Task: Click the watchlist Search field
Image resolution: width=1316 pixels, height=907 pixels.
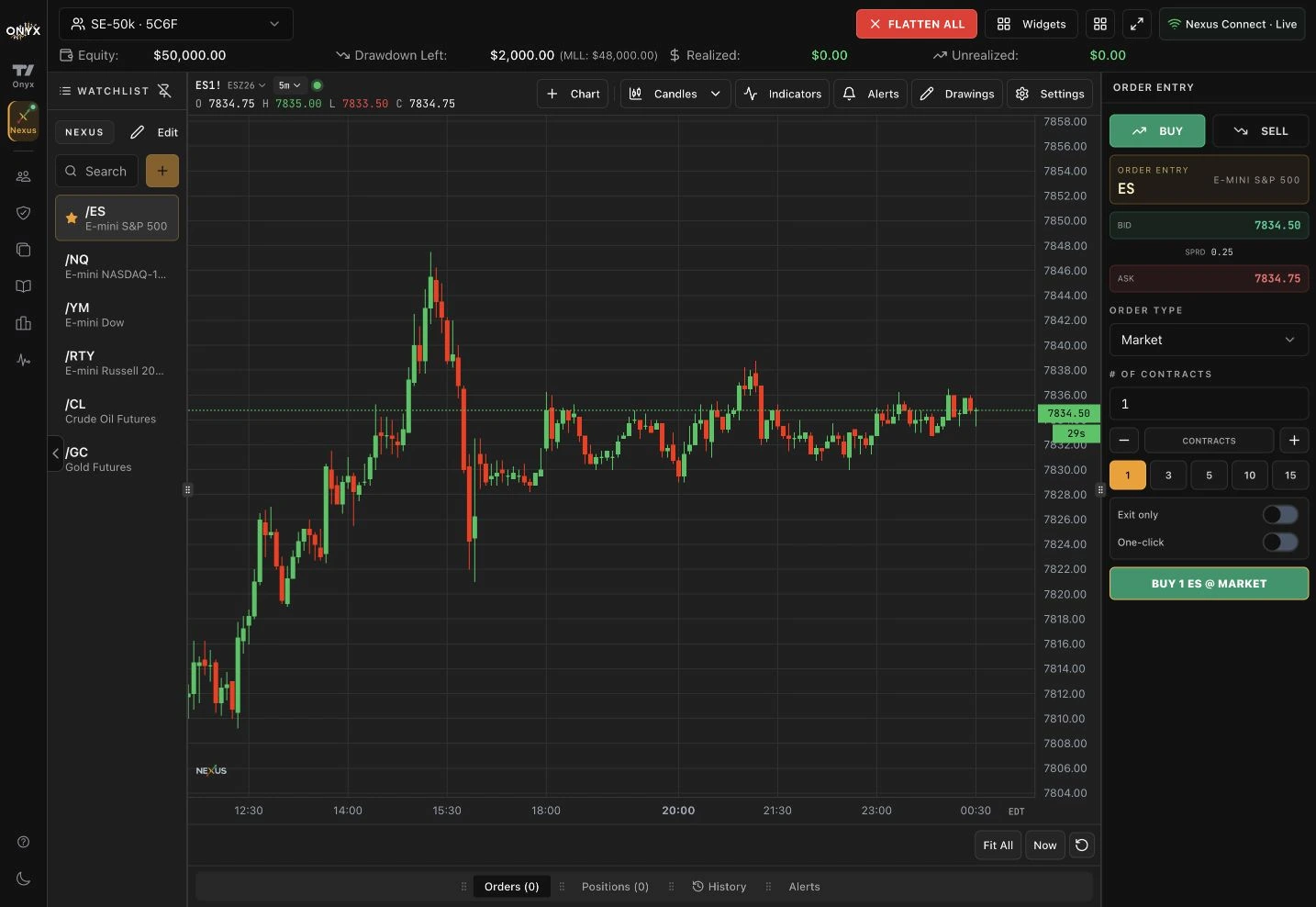Action: click(97, 171)
